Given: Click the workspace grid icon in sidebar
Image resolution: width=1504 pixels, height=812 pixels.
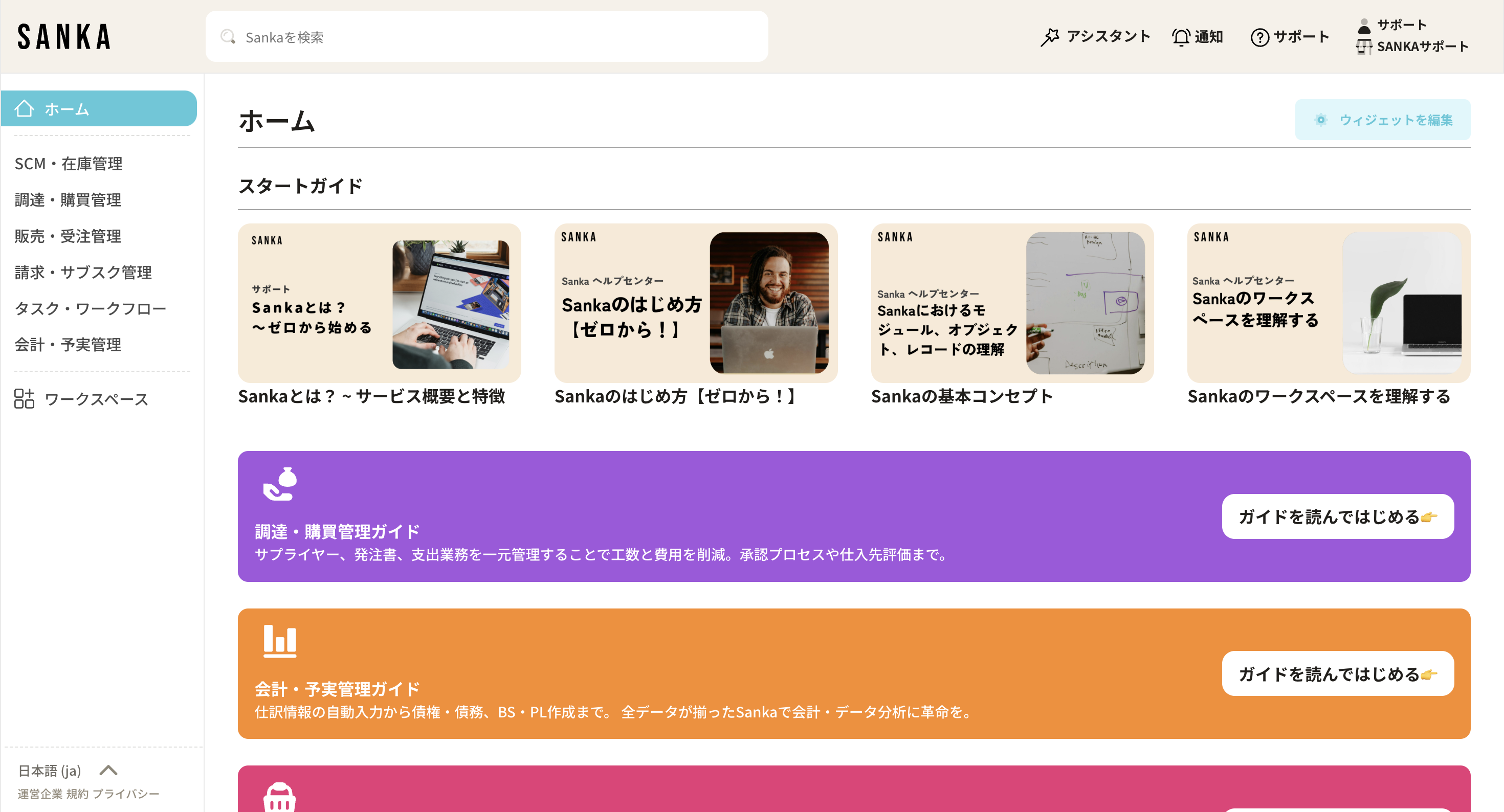Looking at the screenshot, I should [x=24, y=399].
